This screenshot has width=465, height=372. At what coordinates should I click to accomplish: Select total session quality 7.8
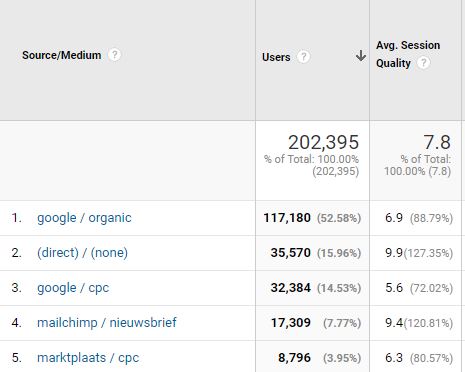(437, 142)
